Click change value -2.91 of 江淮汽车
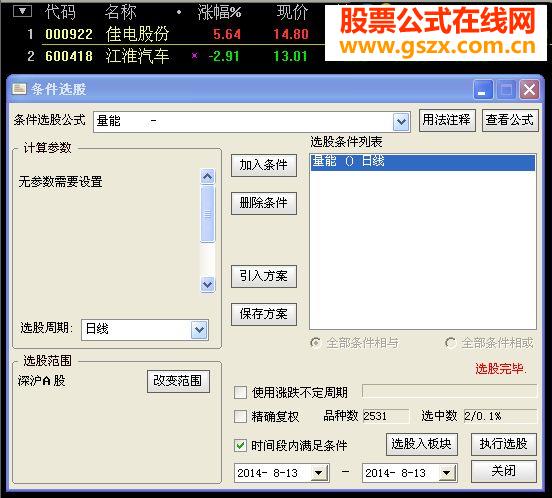 [x=224, y=56]
